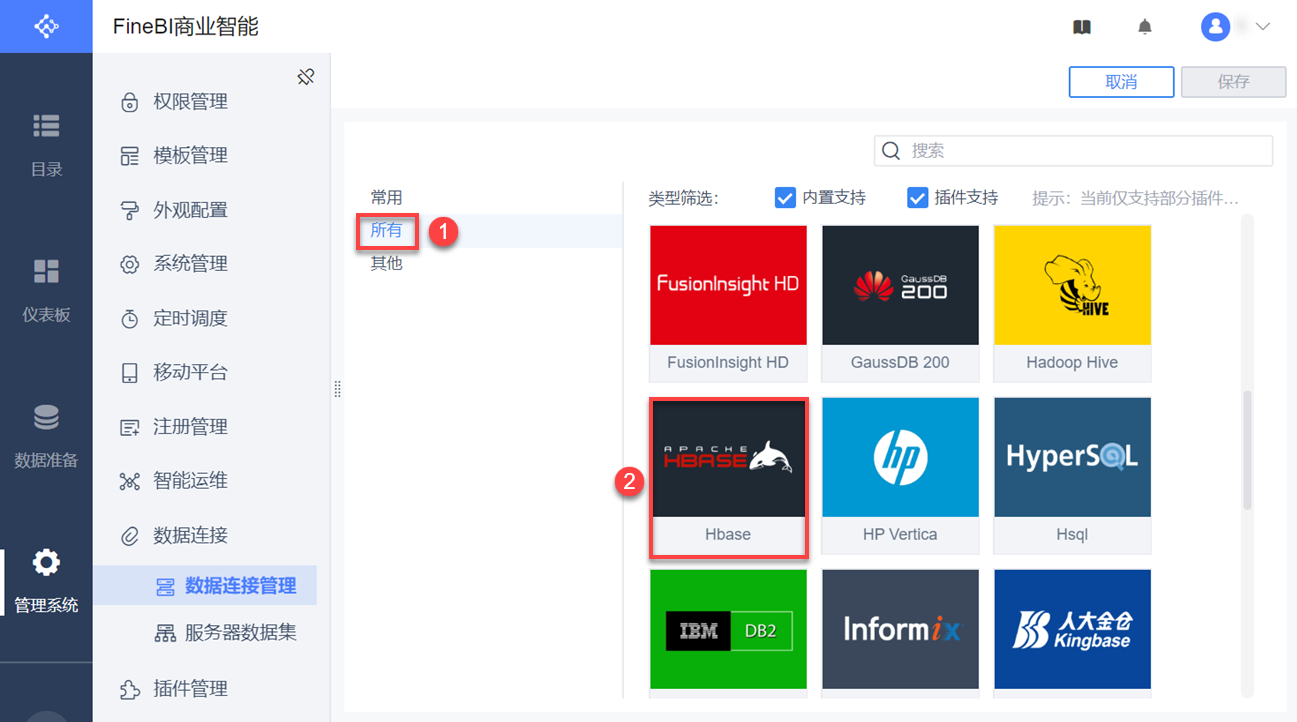
Task: Open the 管理系统 gear section
Action: 46,581
